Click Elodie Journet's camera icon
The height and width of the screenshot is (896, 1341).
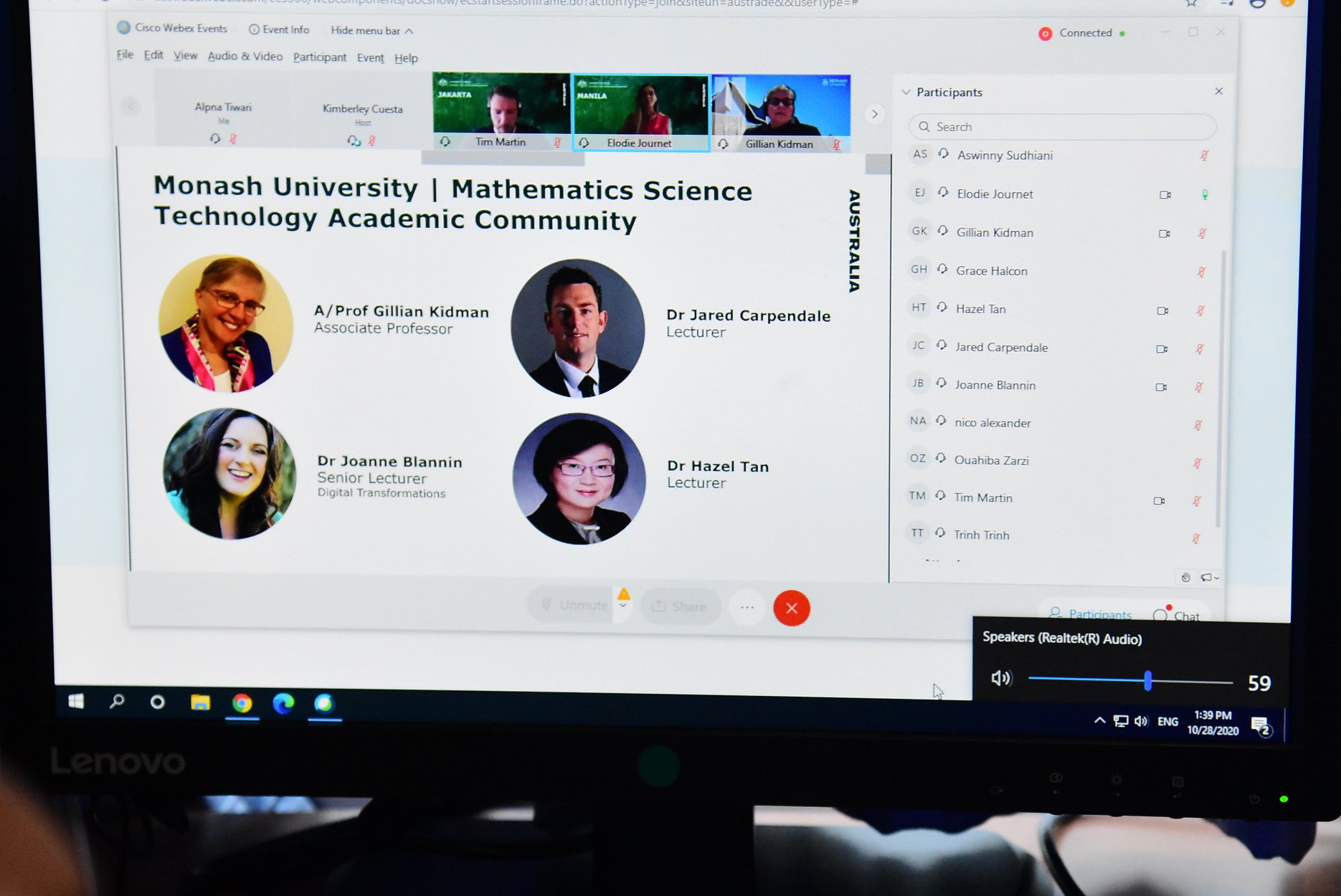(1165, 195)
